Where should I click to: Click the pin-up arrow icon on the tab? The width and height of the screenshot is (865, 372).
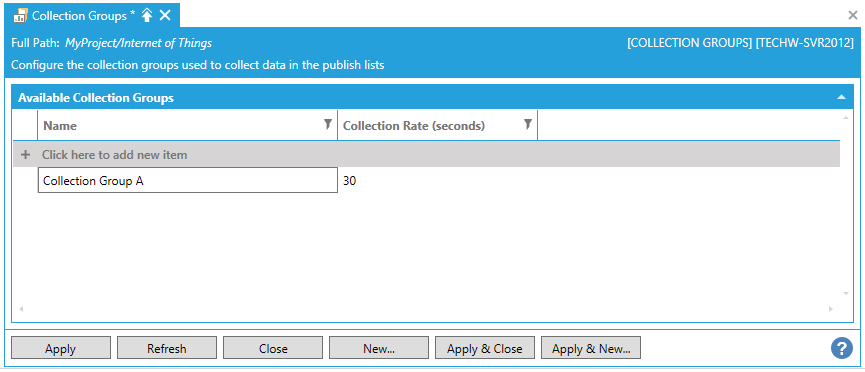pyautogui.click(x=147, y=15)
